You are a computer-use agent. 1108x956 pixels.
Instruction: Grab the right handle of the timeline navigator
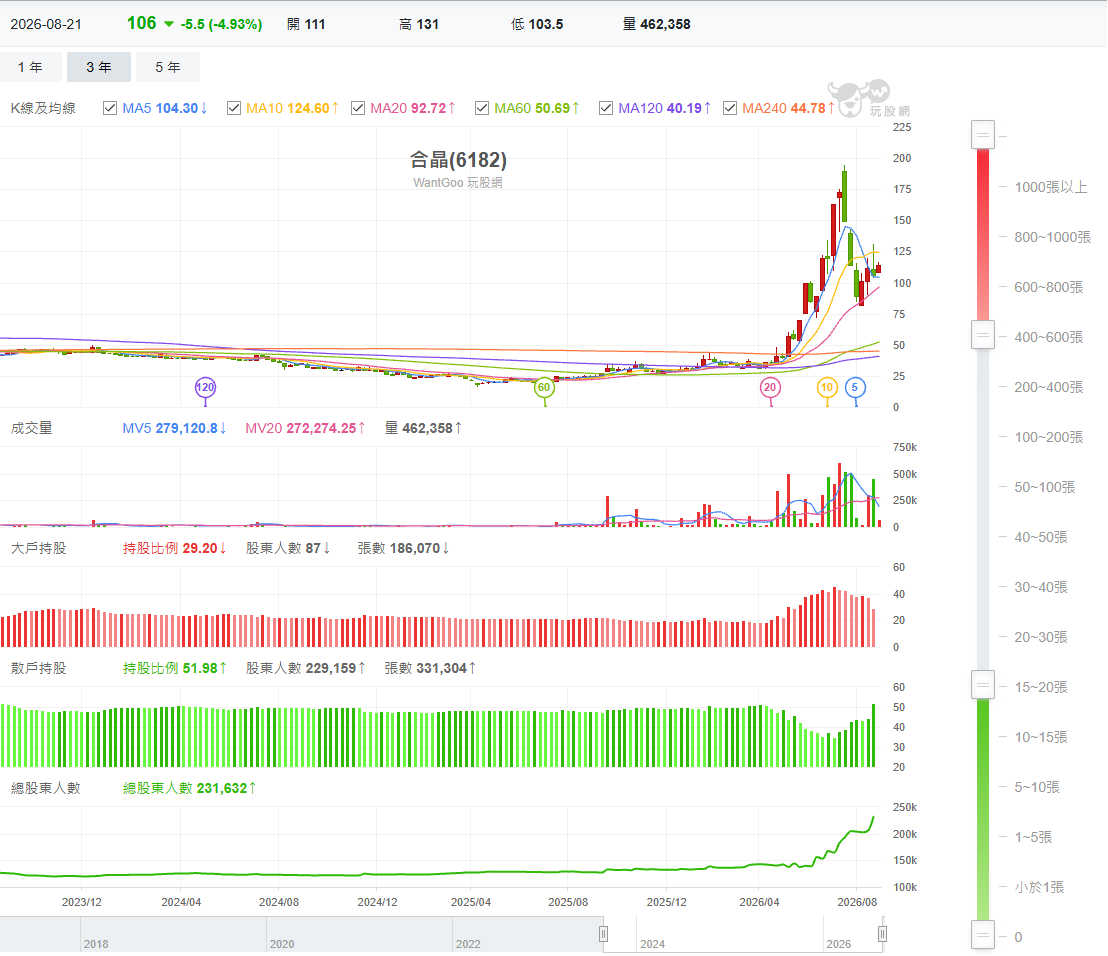(882, 934)
